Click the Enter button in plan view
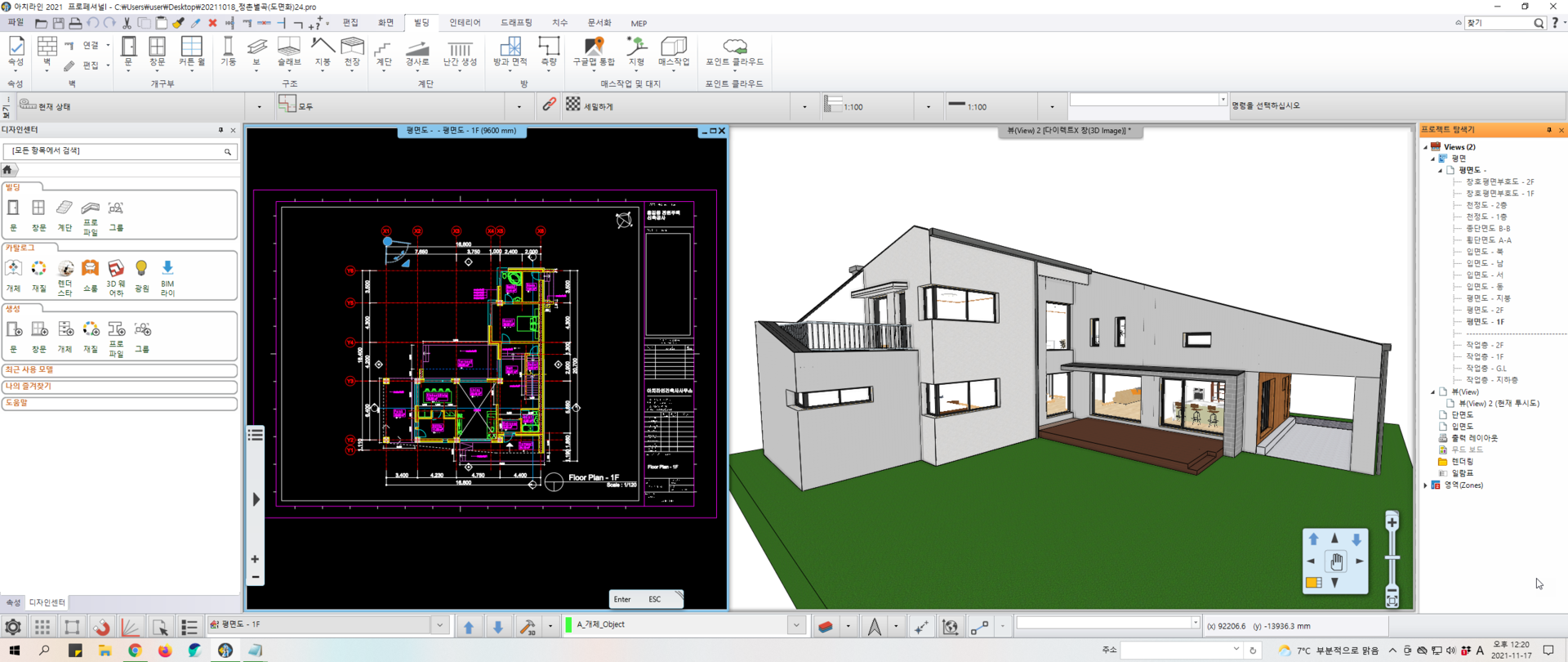This screenshot has width=1568, height=662. pyautogui.click(x=622, y=599)
